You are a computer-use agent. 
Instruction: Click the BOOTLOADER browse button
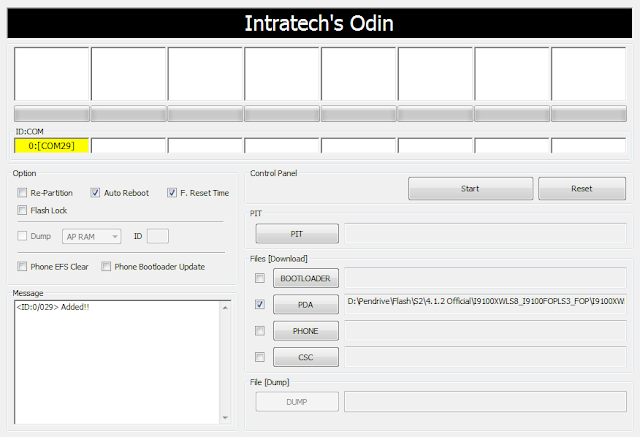point(306,278)
